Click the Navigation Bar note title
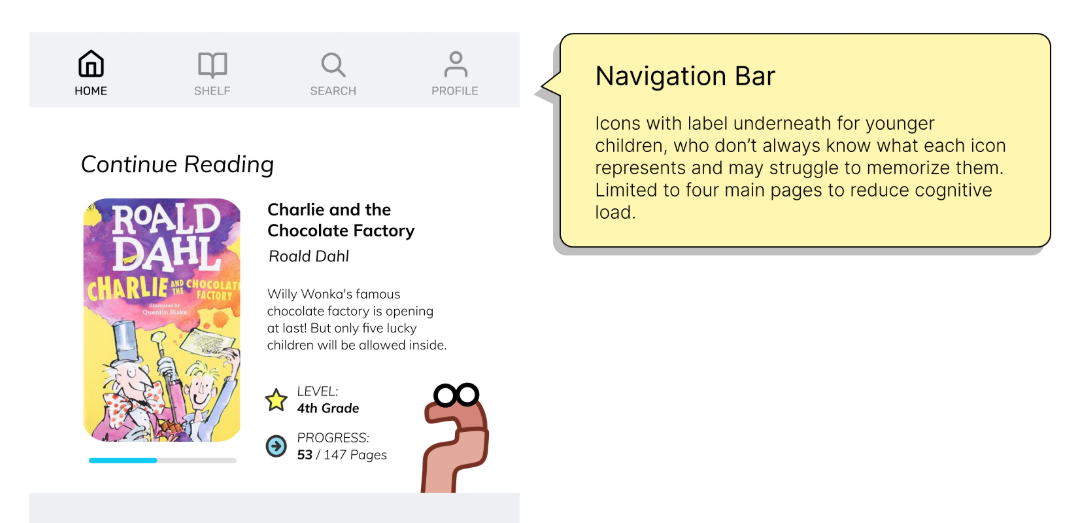The image size is (1081, 523). (685, 76)
